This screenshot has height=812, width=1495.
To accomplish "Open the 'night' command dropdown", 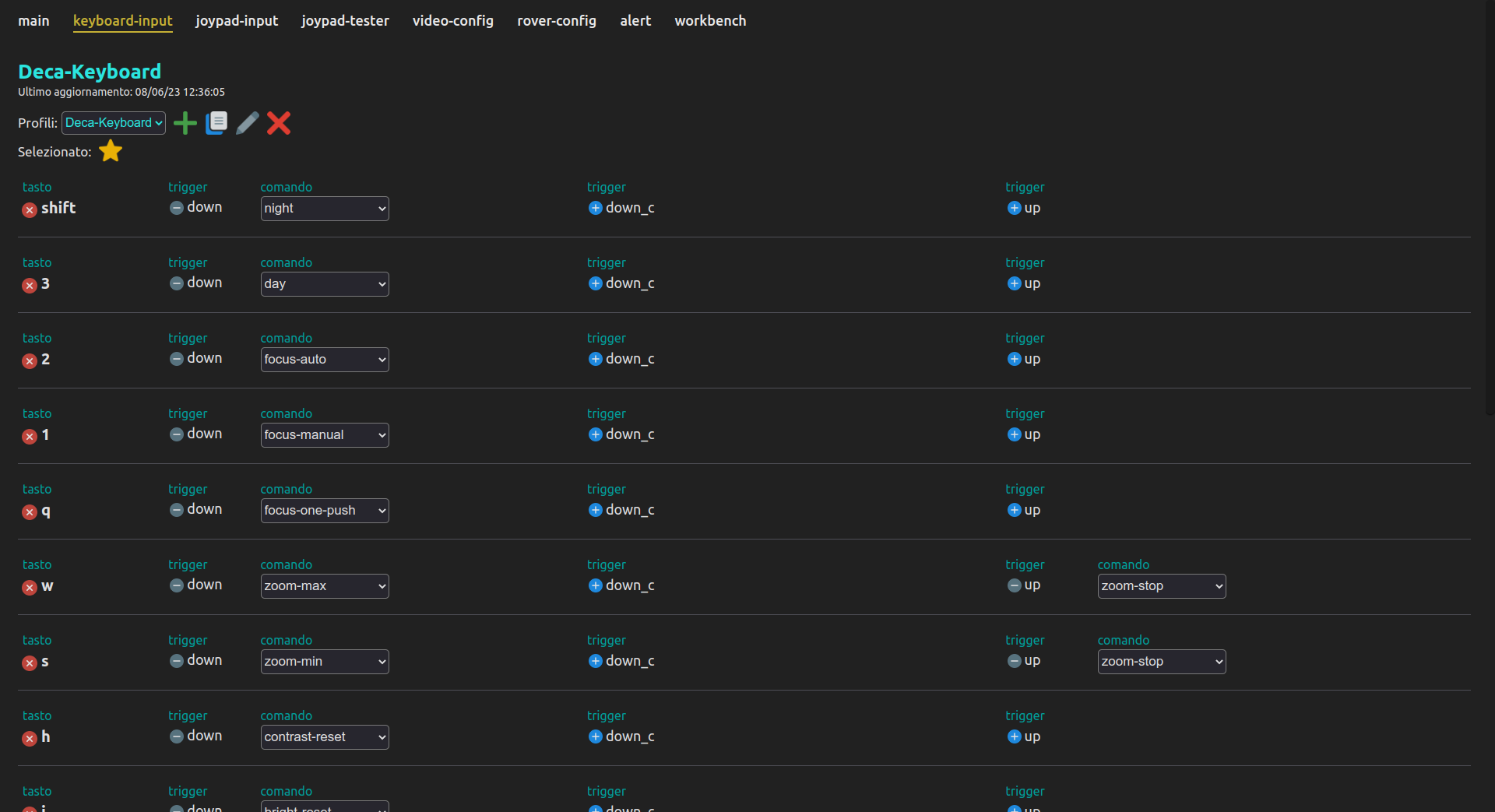I will (325, 209).
